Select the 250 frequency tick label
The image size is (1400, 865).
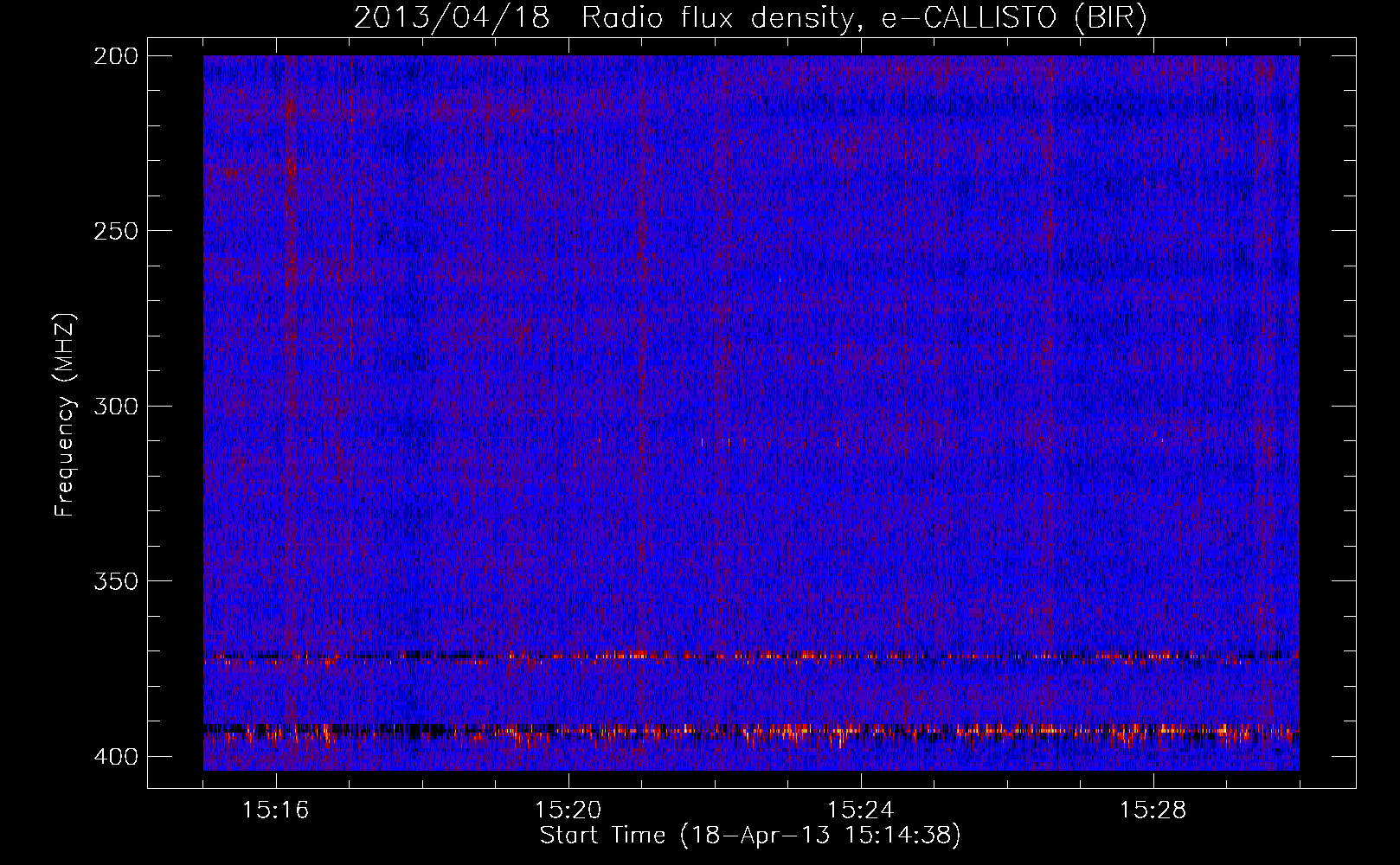(116, 231)
